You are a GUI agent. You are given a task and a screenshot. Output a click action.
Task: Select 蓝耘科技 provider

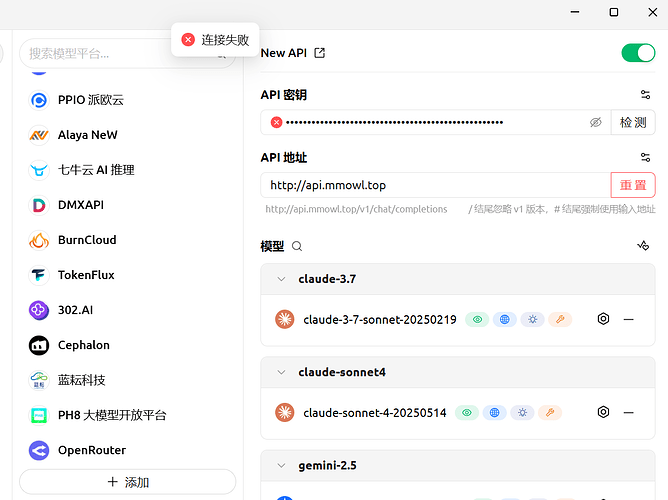pos(128,380)
